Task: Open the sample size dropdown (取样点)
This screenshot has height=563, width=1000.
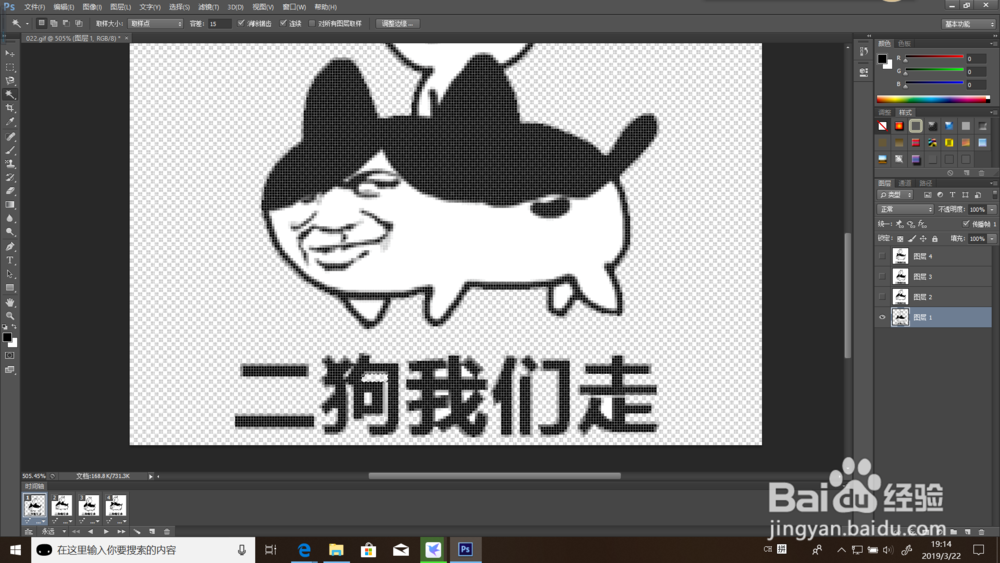Action: pyautogui.click(x=156, y=23)
